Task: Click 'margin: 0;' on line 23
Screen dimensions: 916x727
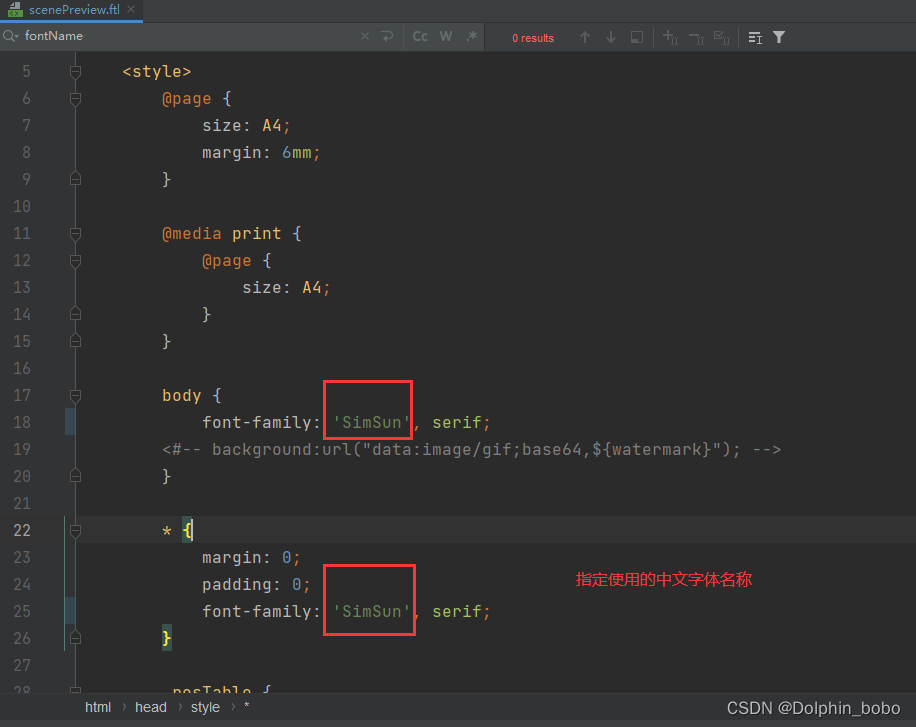Action: pos(251,558)
